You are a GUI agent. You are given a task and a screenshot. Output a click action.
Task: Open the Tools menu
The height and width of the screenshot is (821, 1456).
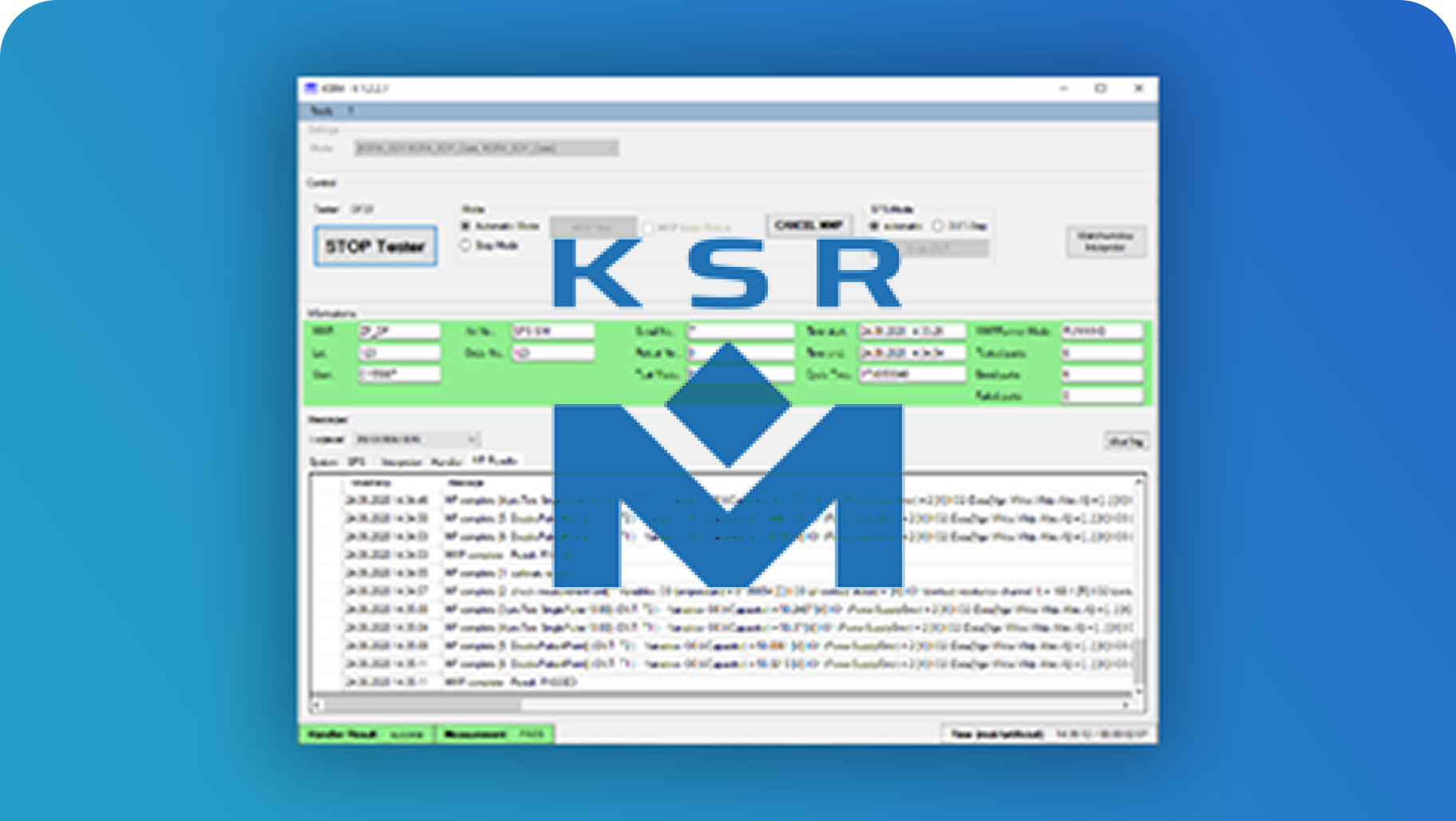pyautogui.click(x=321, y=110)
